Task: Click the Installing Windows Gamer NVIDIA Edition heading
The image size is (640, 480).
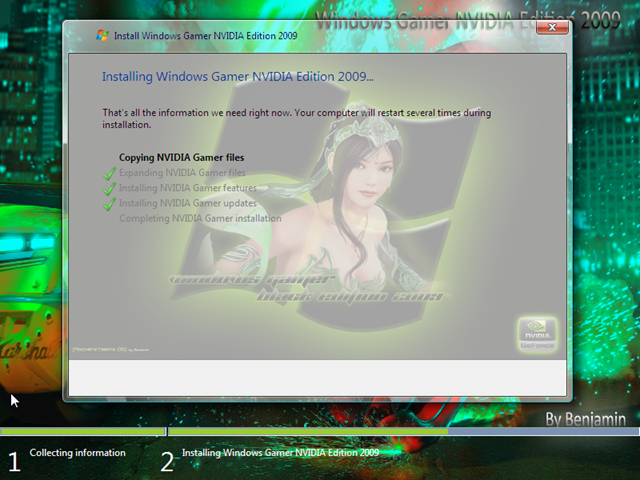Action: point(238,77)
